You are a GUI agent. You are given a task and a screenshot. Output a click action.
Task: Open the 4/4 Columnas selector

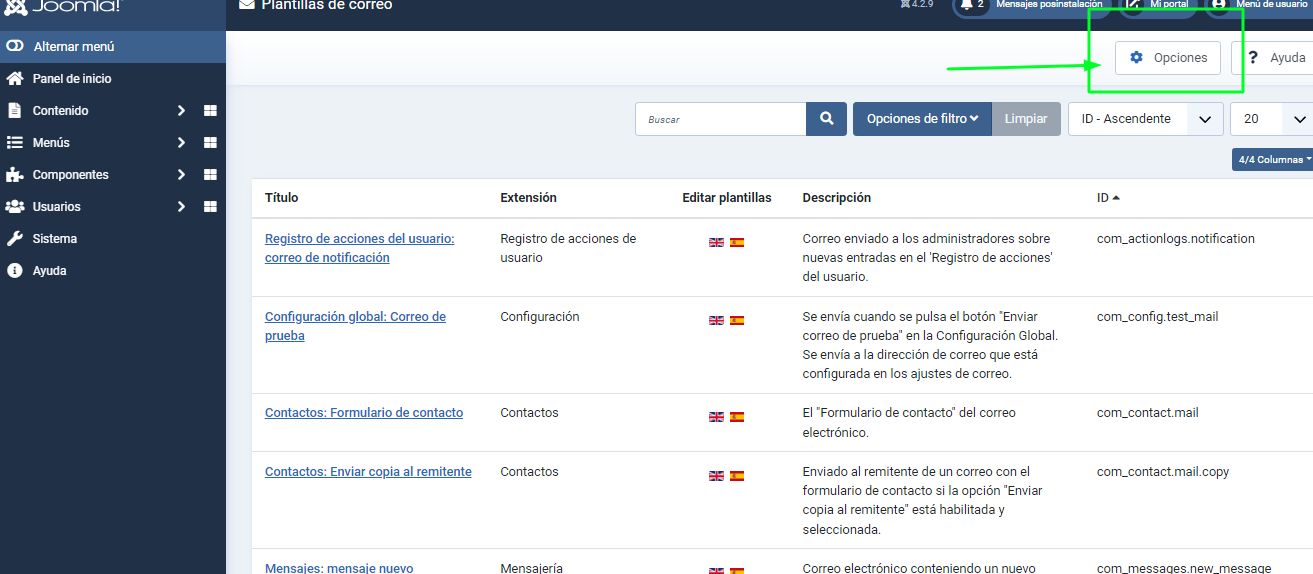(x=1274, y=160)
